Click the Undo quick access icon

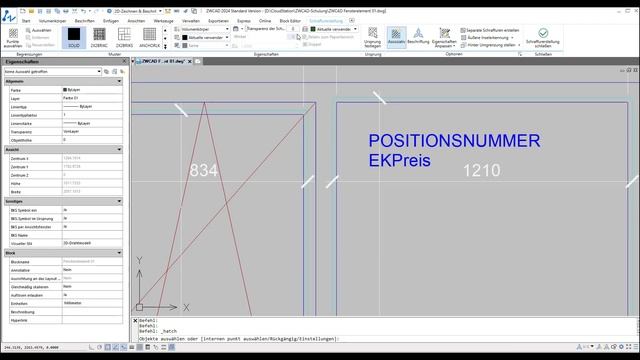[x=83, y=11]
